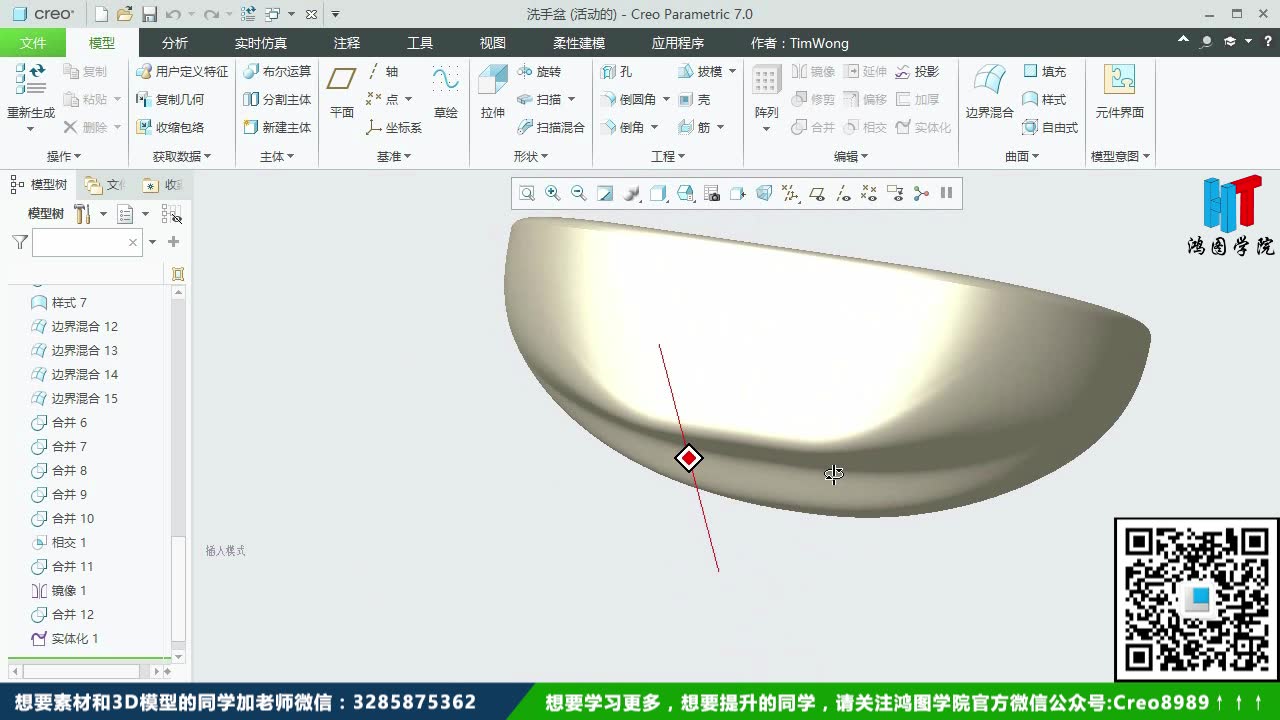Select 实体化 1 in the model tree
This screenshot has width=1280, height=720.
click(x=70, y=638)
